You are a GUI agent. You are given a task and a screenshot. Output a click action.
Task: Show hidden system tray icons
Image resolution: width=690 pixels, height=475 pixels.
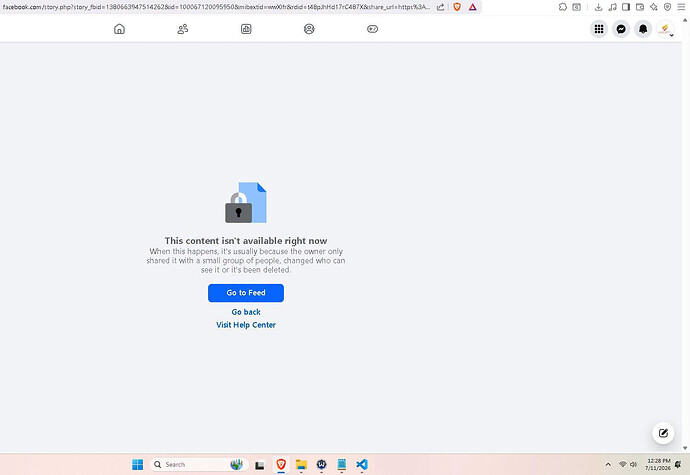[x=608, y=464]
